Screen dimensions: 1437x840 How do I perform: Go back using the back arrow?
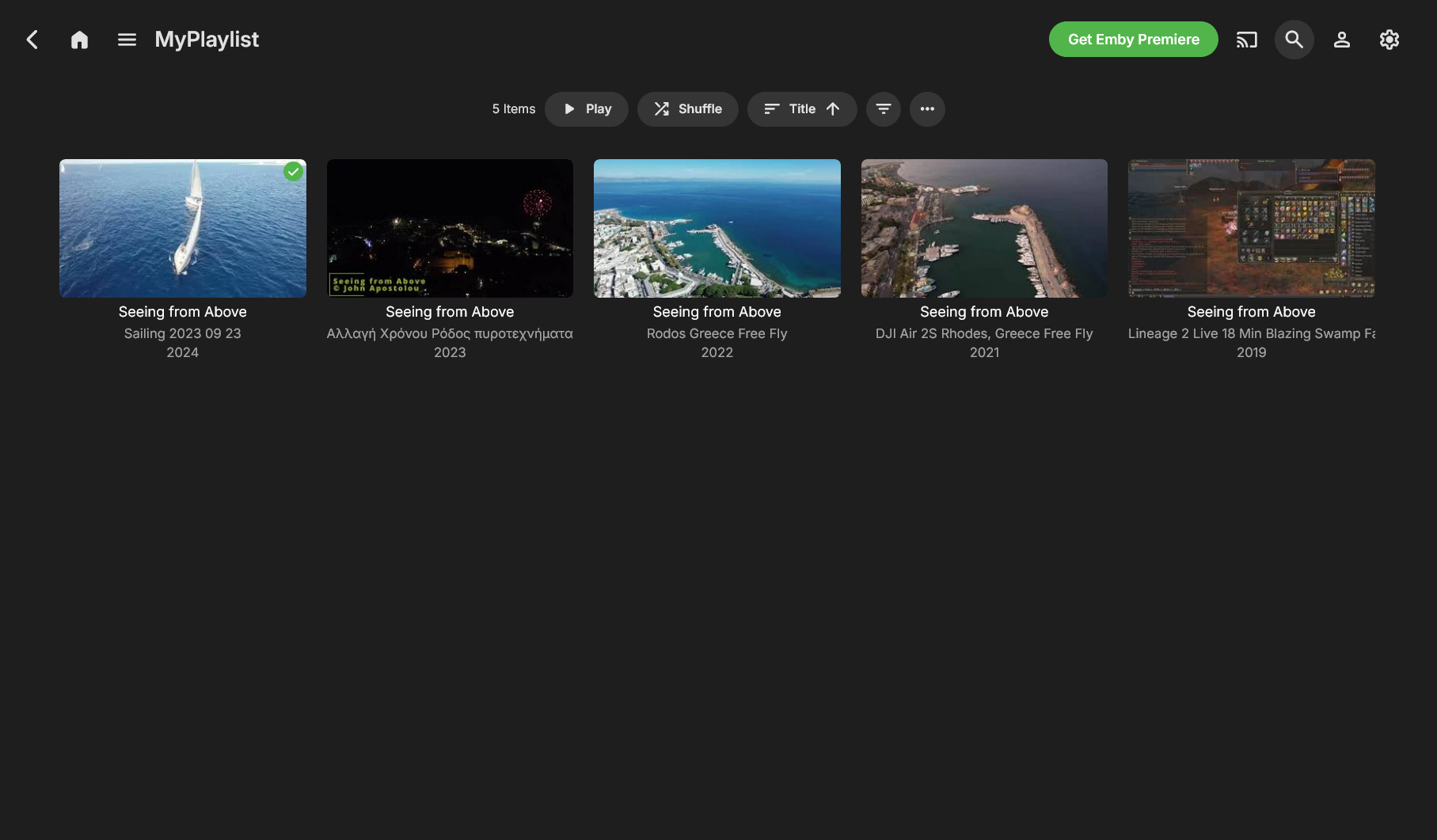pyautogui.click(x=32, y=40)
